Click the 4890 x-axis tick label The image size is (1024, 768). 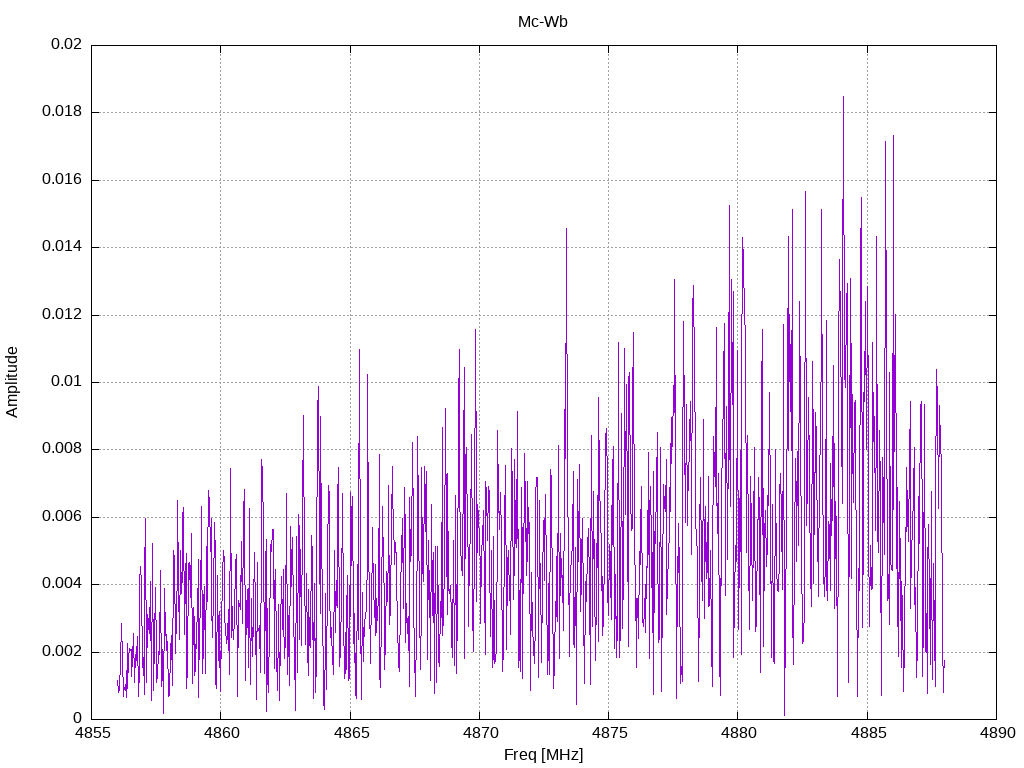coord(996,733)
